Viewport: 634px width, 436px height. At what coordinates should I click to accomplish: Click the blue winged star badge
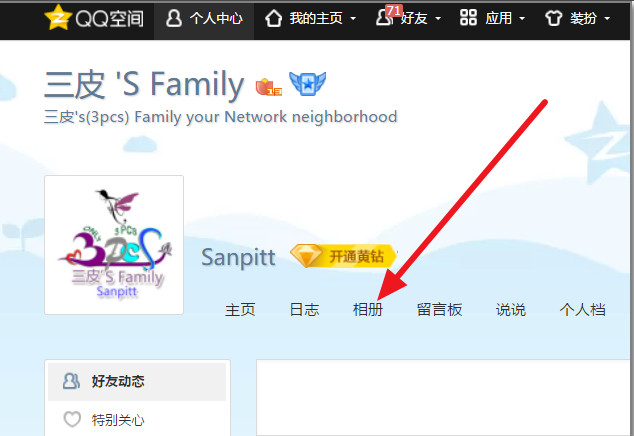point(308,83)
